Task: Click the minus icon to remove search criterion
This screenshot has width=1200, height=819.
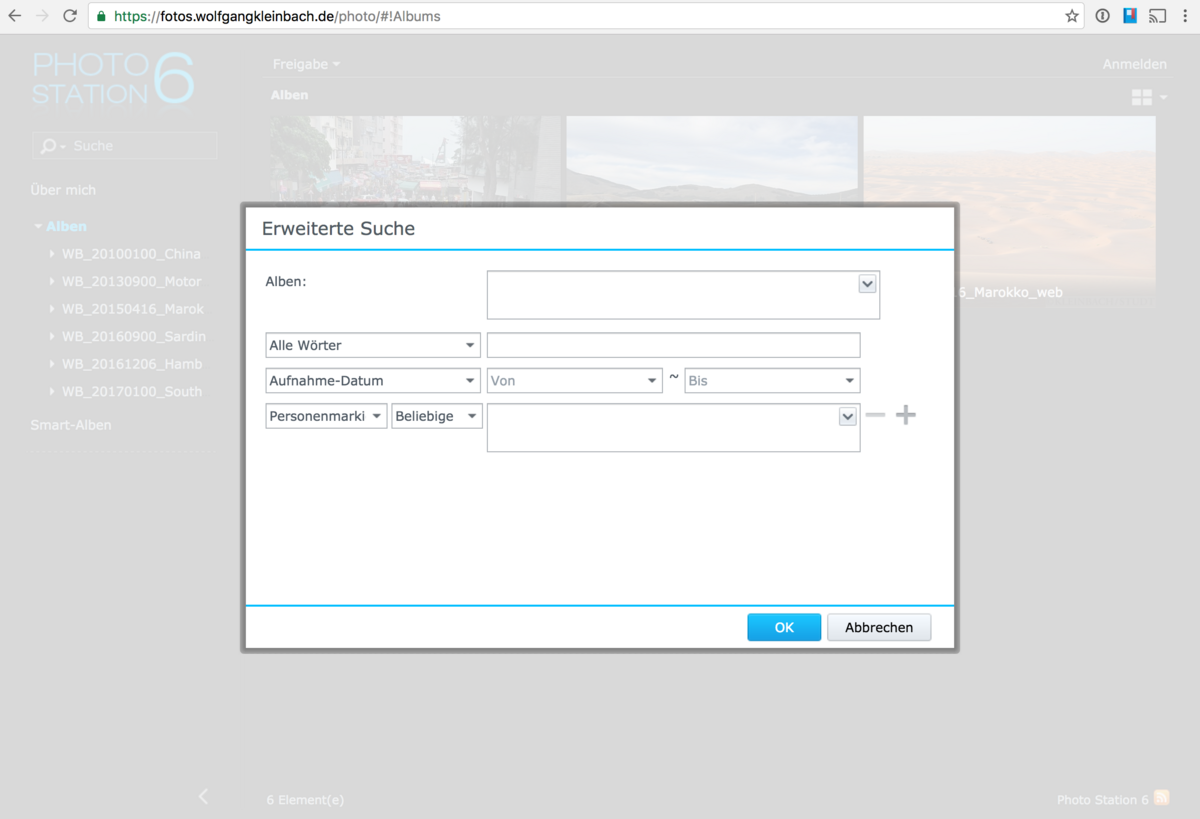Action: [x=875, y=415]
